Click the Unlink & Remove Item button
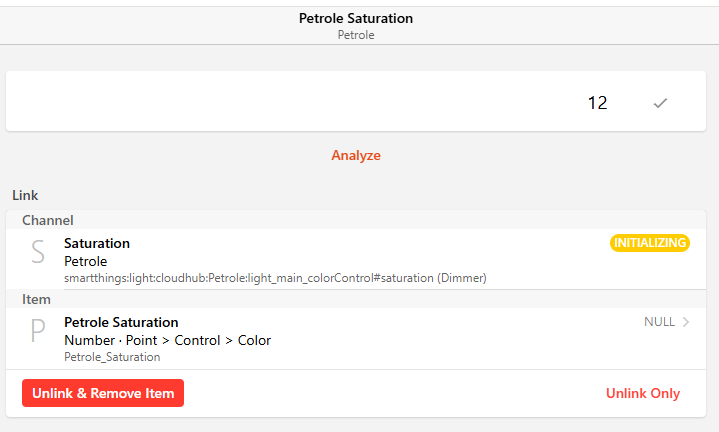The width and height of the screenshot is (719, 432). [x=103, y=393]
